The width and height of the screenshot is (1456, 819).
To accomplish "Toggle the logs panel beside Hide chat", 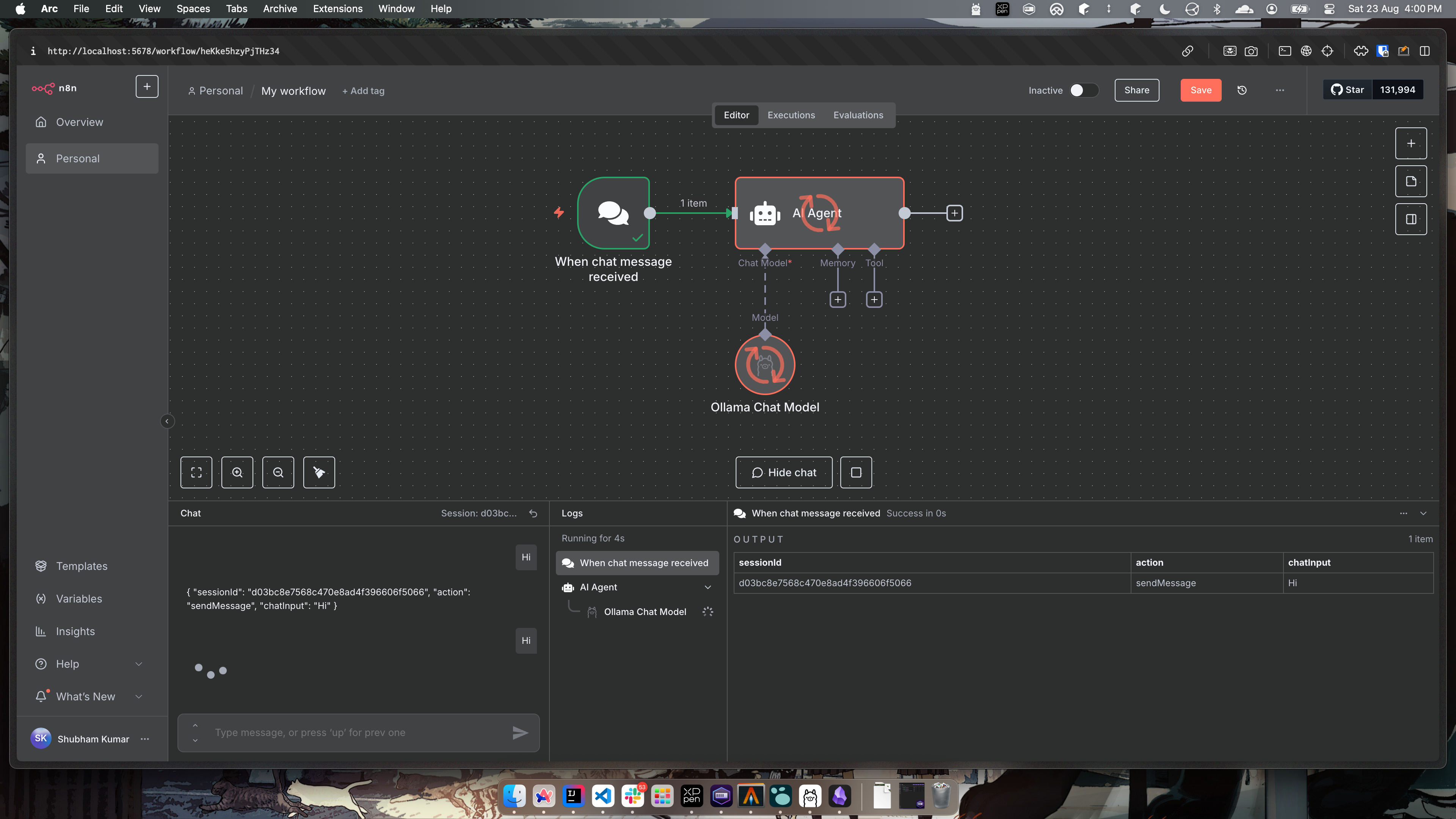I will click(x=856, y=472).
